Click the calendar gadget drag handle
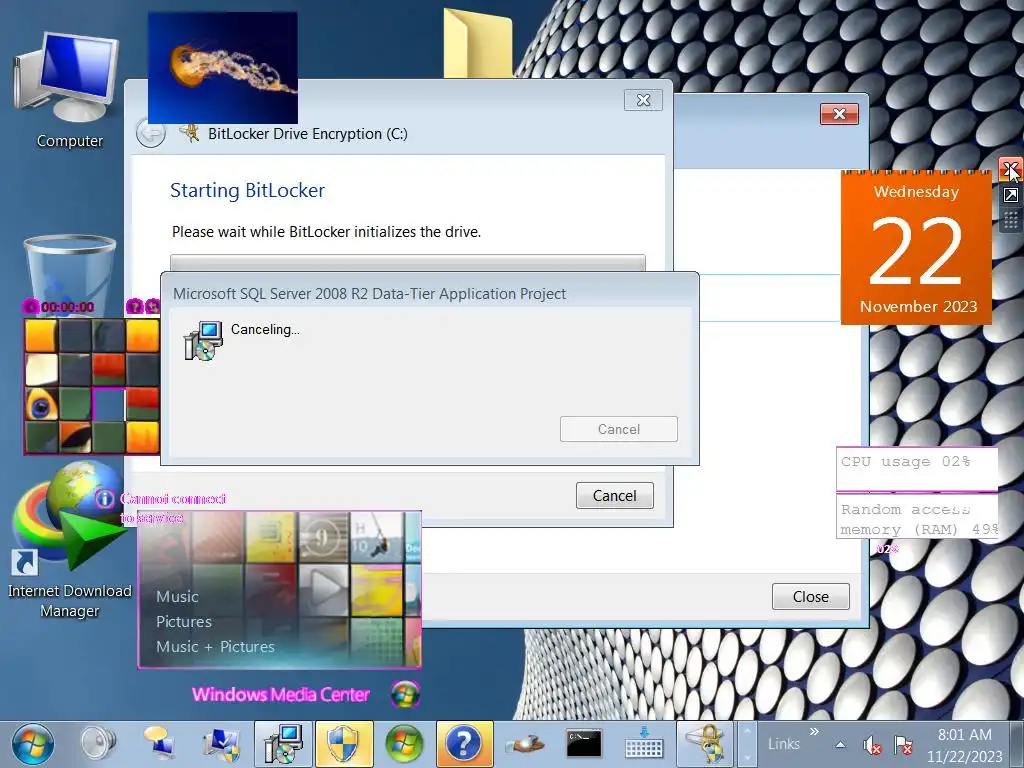 point(1010,220)
